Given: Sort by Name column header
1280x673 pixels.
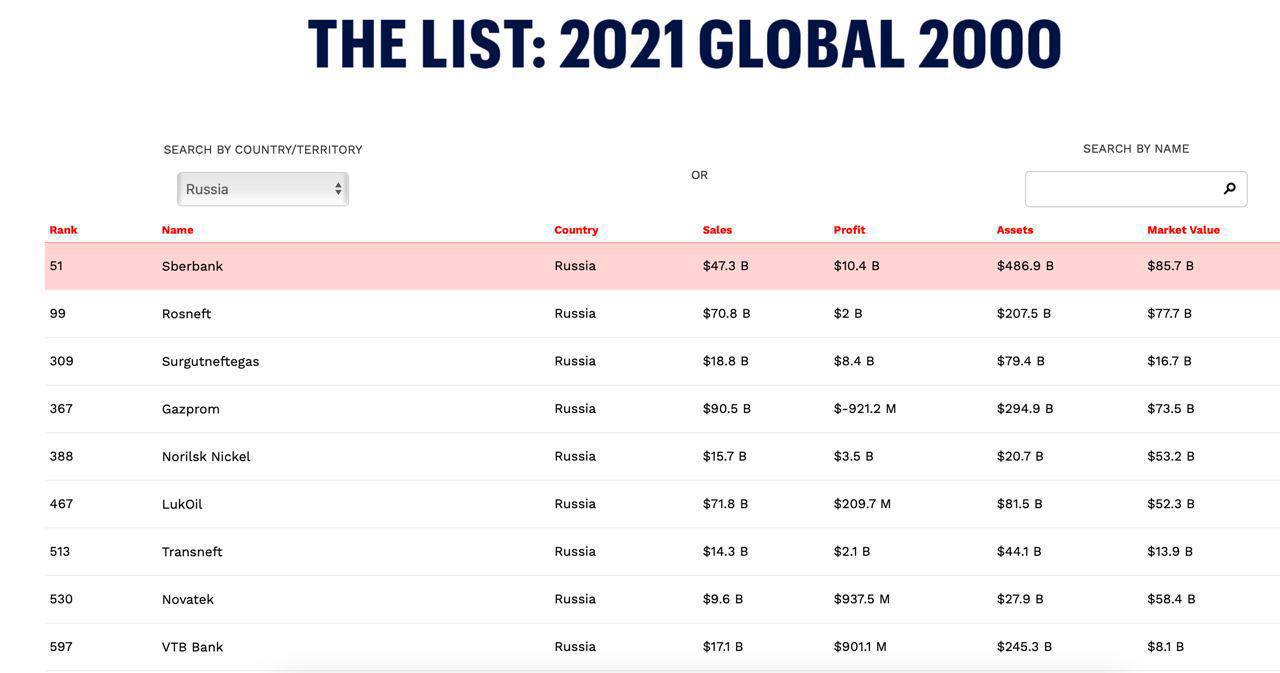Looking at the screenshot, I should point(177,230).
